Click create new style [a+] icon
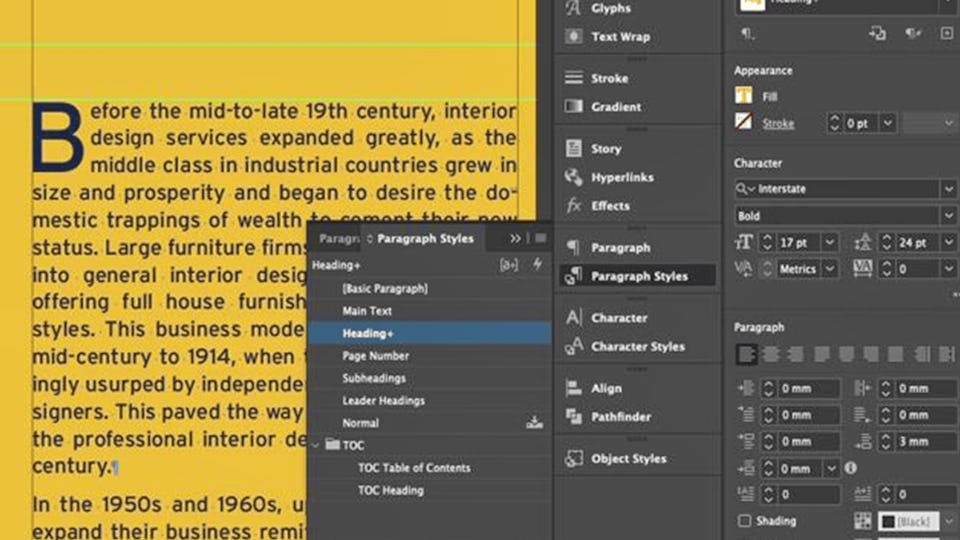The width and height of the screenshot is (960, 540). [x=509, y=265]
